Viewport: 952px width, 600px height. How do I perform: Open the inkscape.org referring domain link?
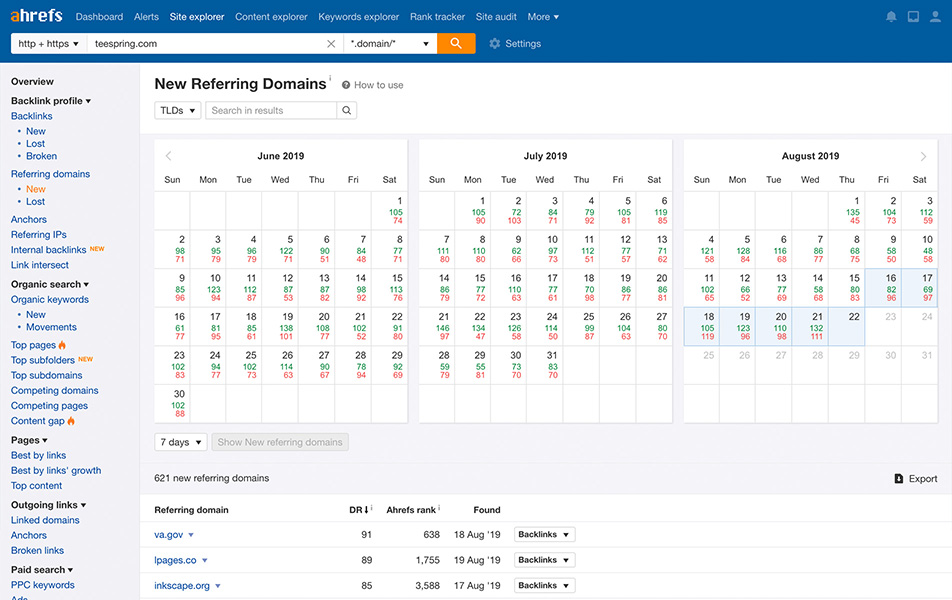[181, 586]
